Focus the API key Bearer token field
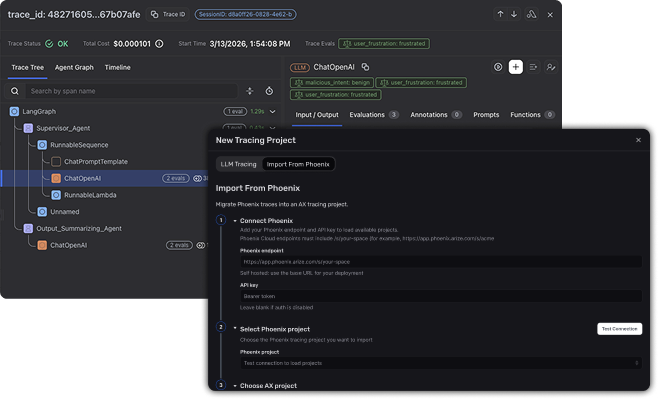This screenshot has width=658, height=399. (x=441, y=296)
